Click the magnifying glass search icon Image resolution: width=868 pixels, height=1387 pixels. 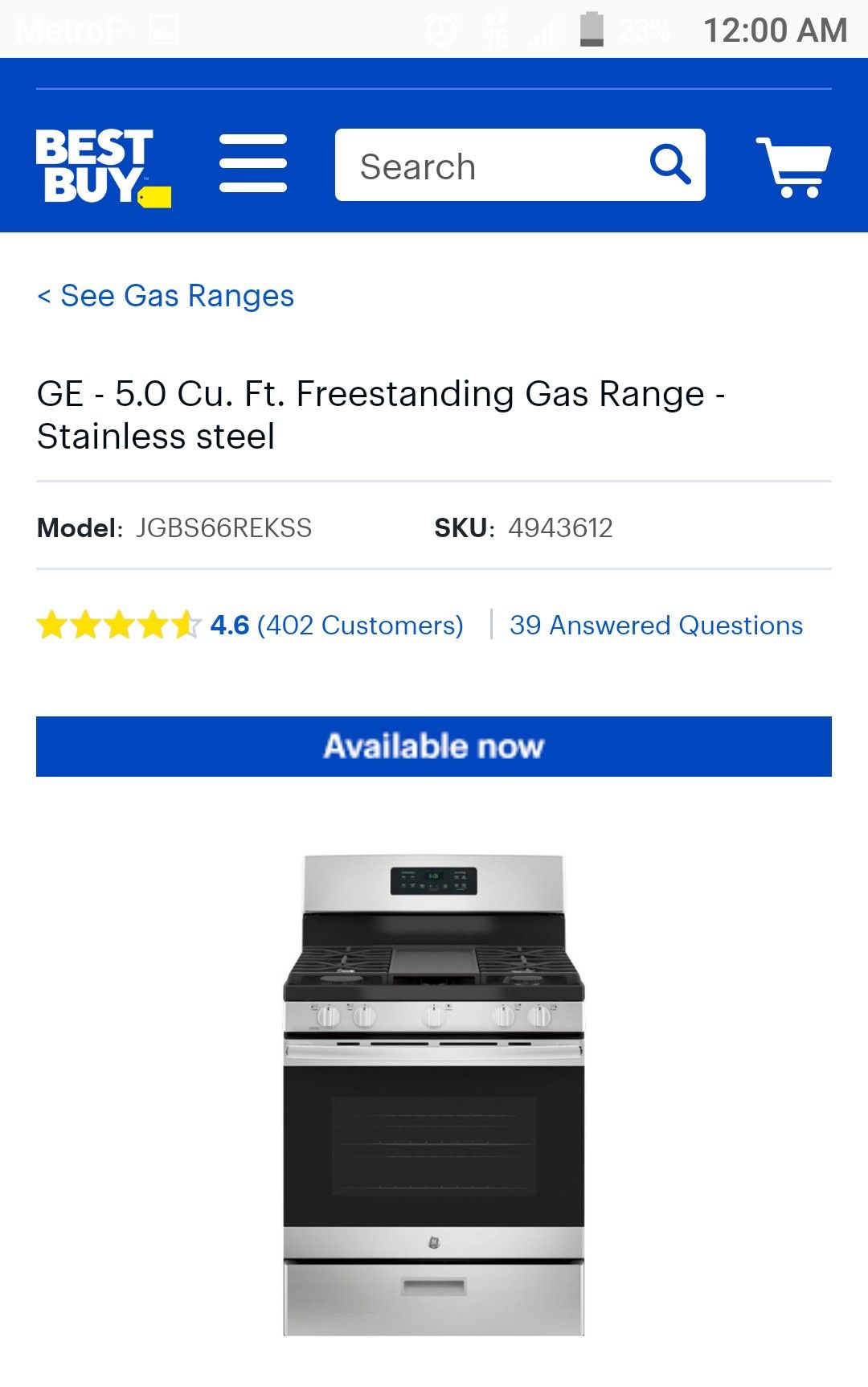point(669,165)
